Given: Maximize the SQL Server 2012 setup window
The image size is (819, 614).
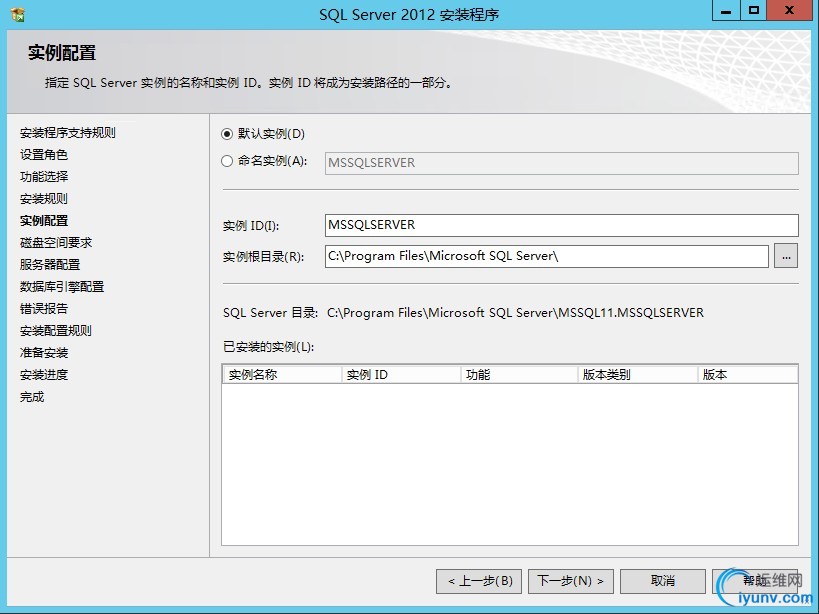Looking at the screenshot, I should coord(754,10).
